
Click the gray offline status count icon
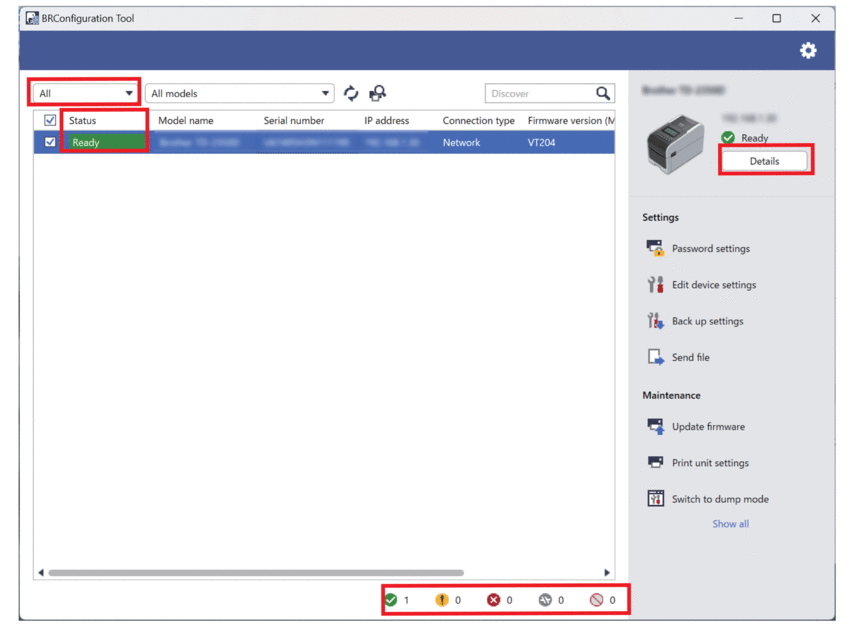545,600
